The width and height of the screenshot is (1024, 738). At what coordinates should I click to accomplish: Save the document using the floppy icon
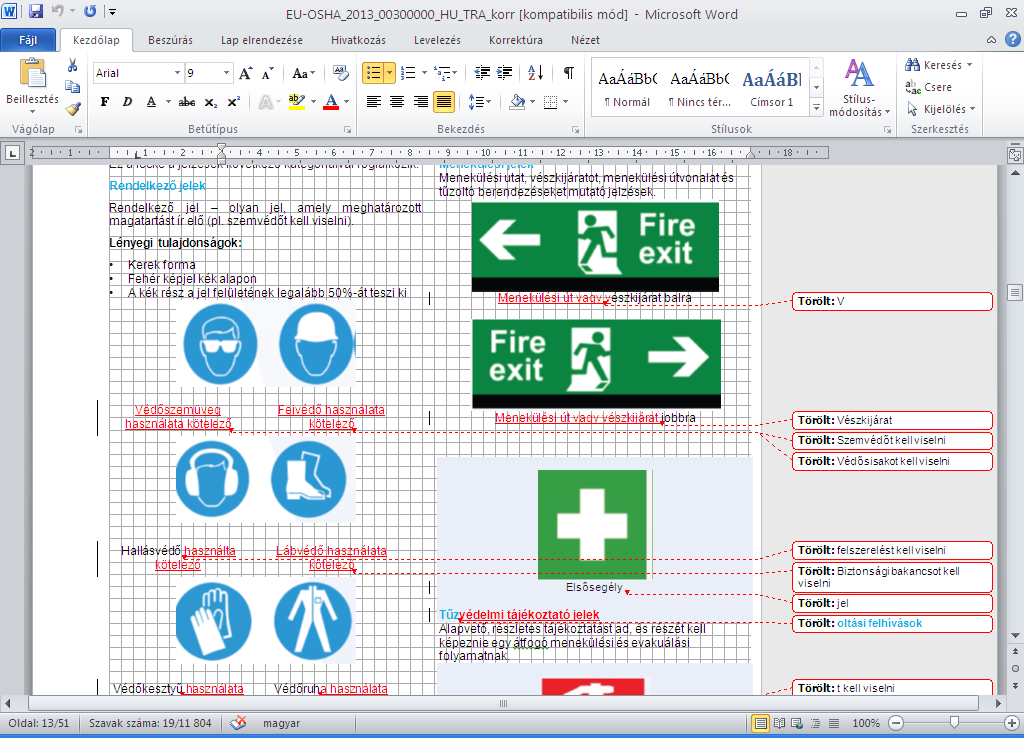[x=36, y=11]
